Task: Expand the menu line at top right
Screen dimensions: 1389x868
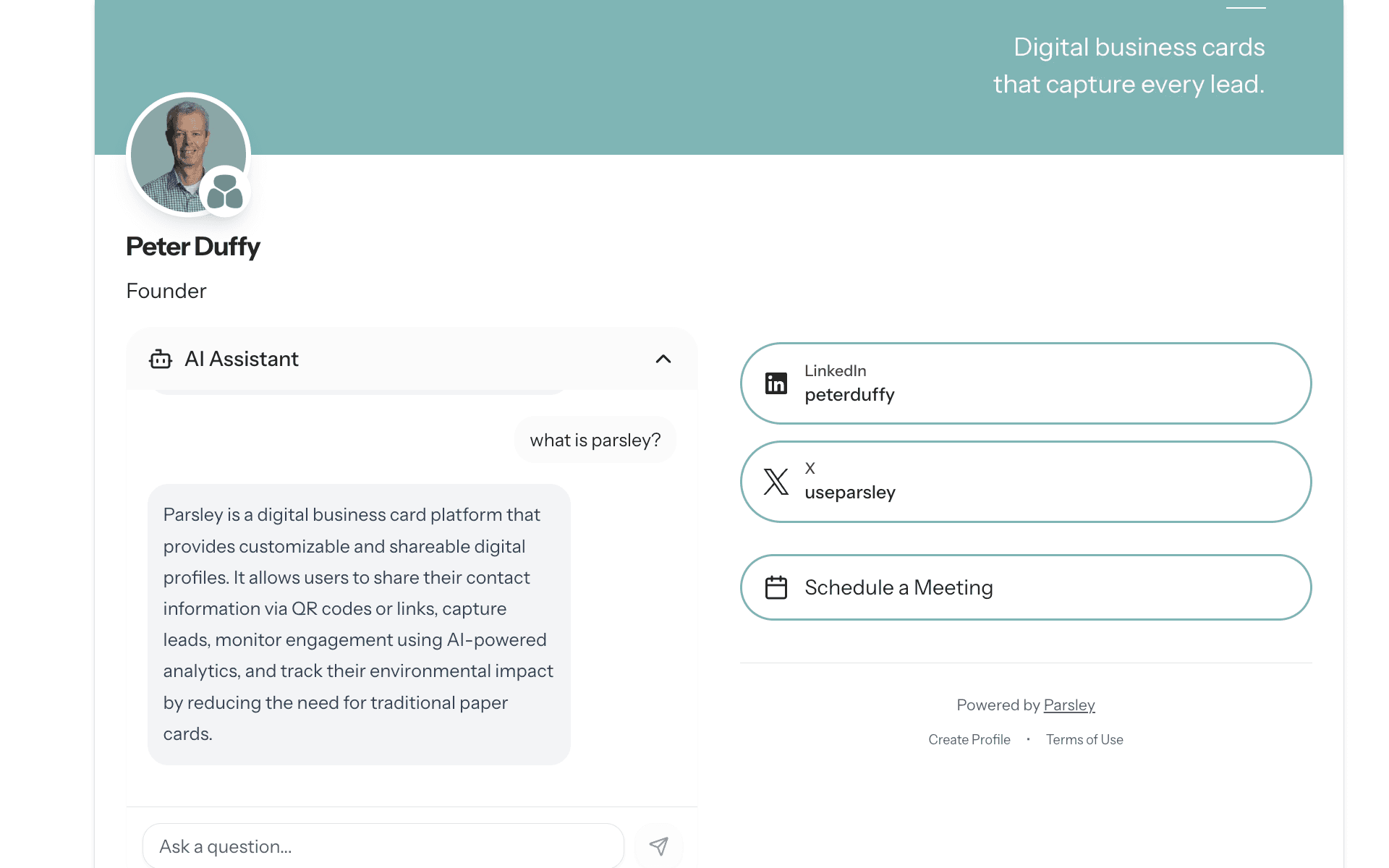Action: 1246,9
